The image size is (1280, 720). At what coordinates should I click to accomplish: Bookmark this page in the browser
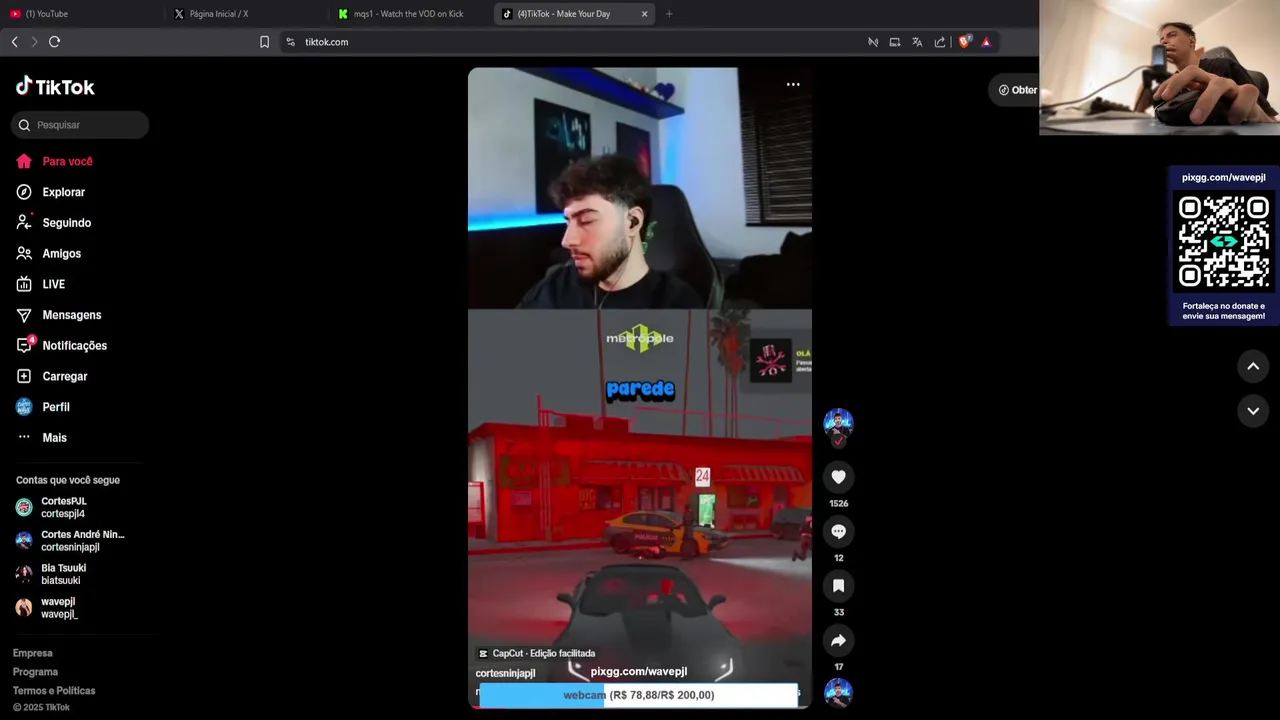(264, 42)
